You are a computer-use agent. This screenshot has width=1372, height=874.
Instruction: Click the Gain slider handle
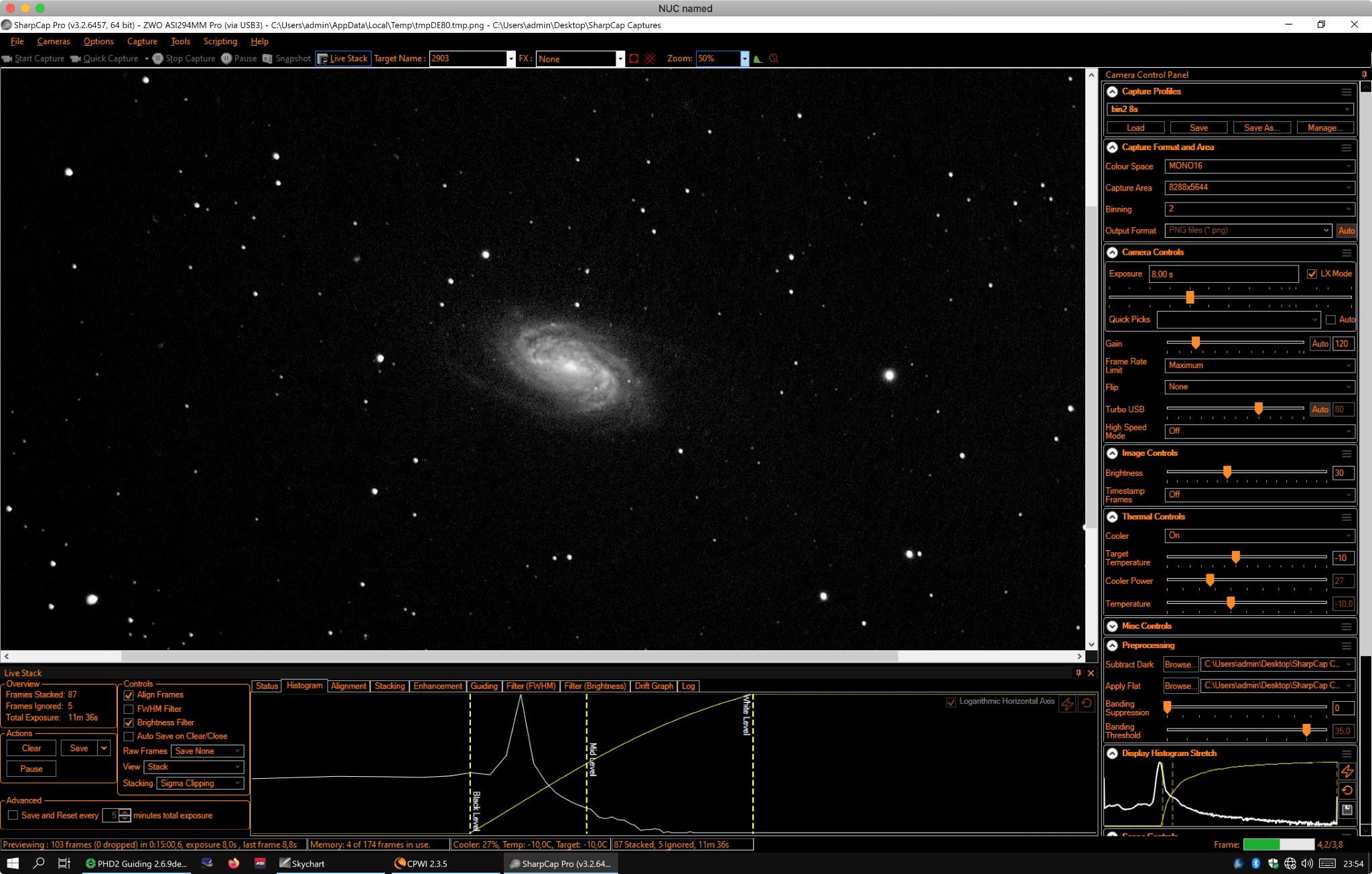click(x=1196, y=343)
